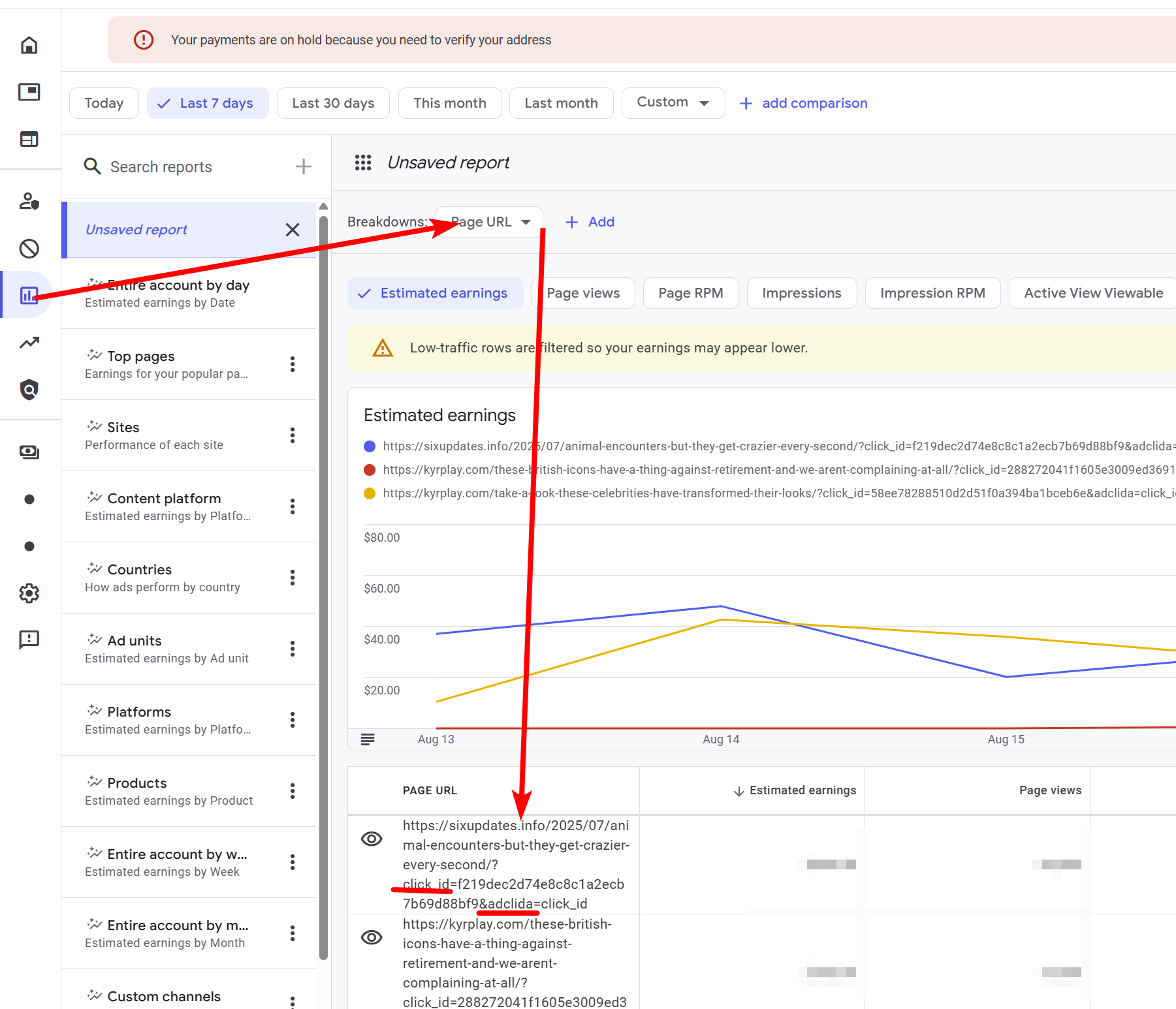Open the Sites section icon
1176x1009 pixels.
(x=29, y=138)
